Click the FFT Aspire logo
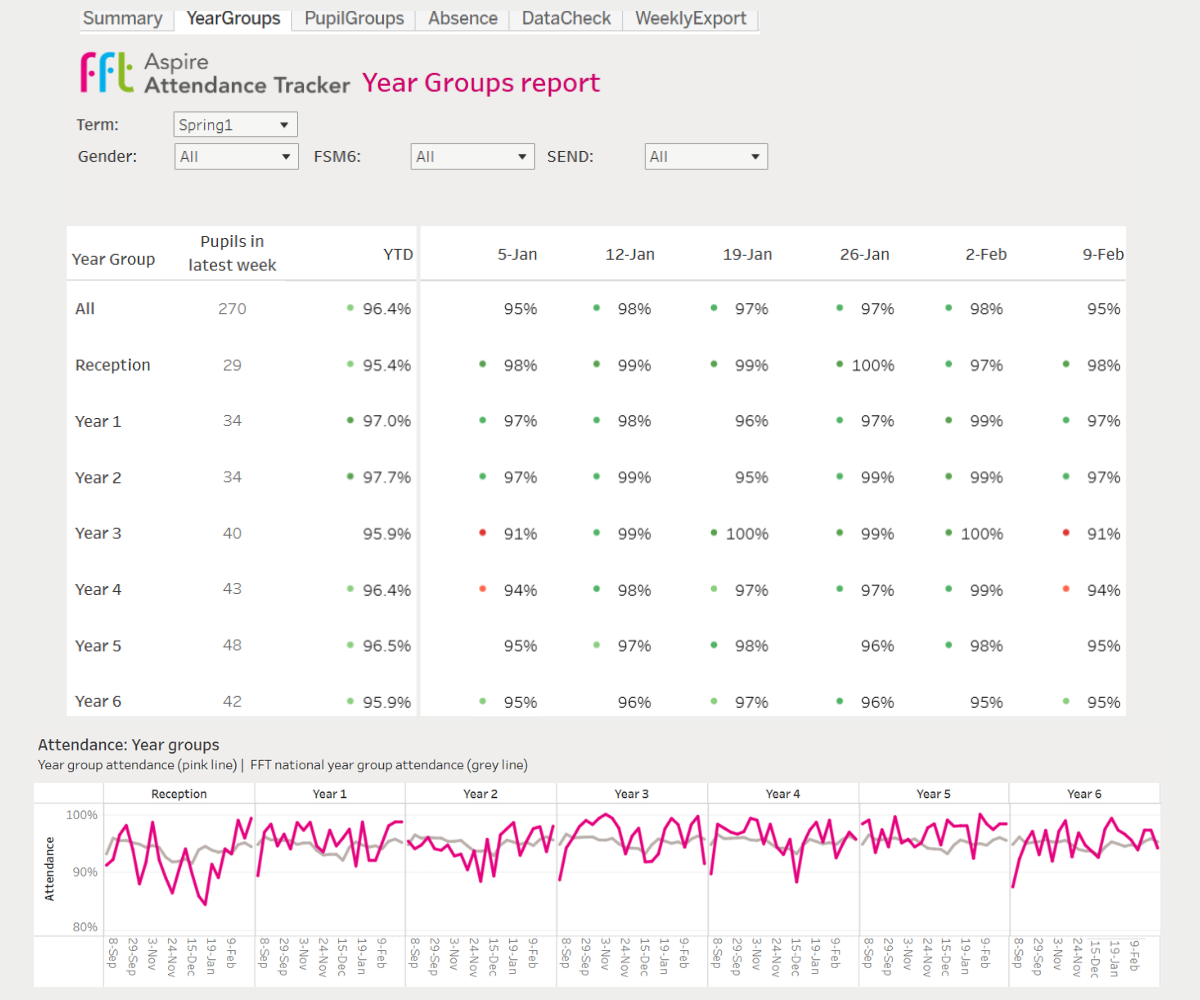This screenshot has height=1000, width=1200. [106, 74]
